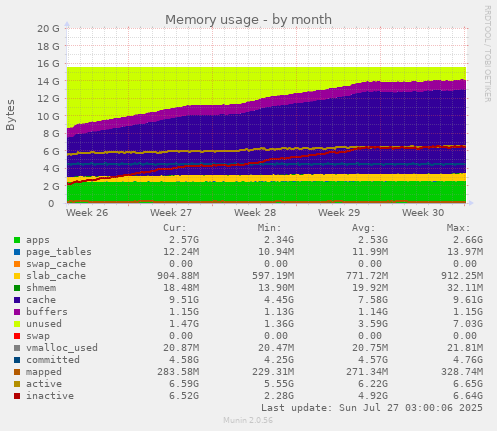Click the 'unused' legend label
497x431 pixels.
44,324
